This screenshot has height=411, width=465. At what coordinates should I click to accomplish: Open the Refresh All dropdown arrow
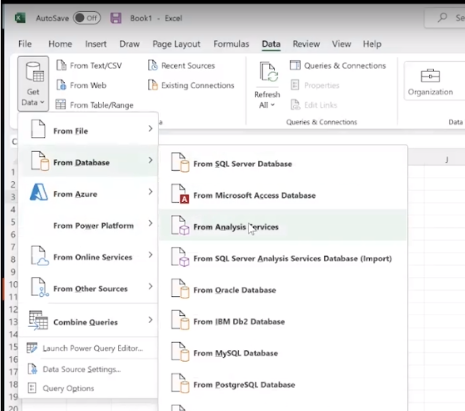pyautogui.click(x=273, y=105)
